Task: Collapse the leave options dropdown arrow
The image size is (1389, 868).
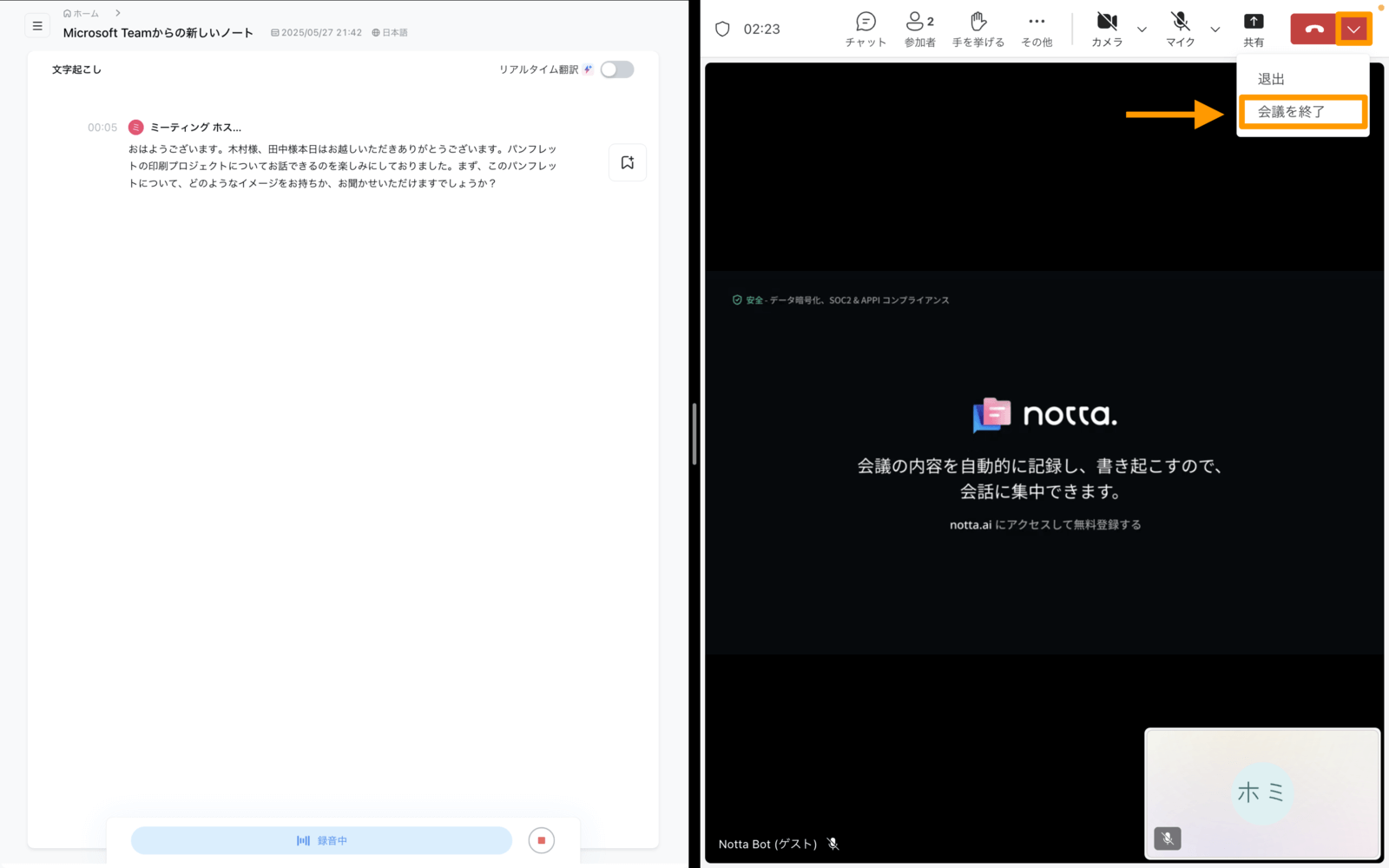Action: click(1353, 29)
